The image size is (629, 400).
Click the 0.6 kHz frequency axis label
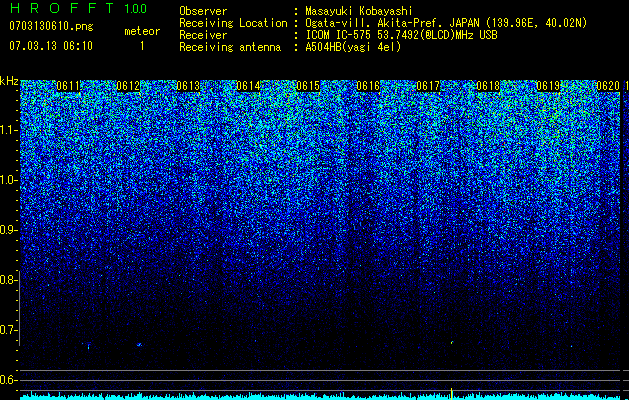click(x=9, y=380)
